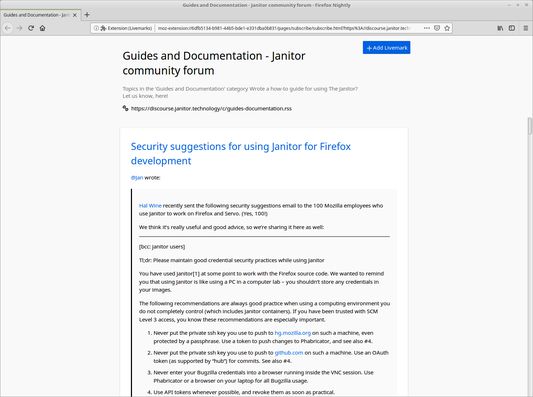This screenshot has height=397, width=533.
Task: Bookmark this page with the star icon
Action: (447, 28)
